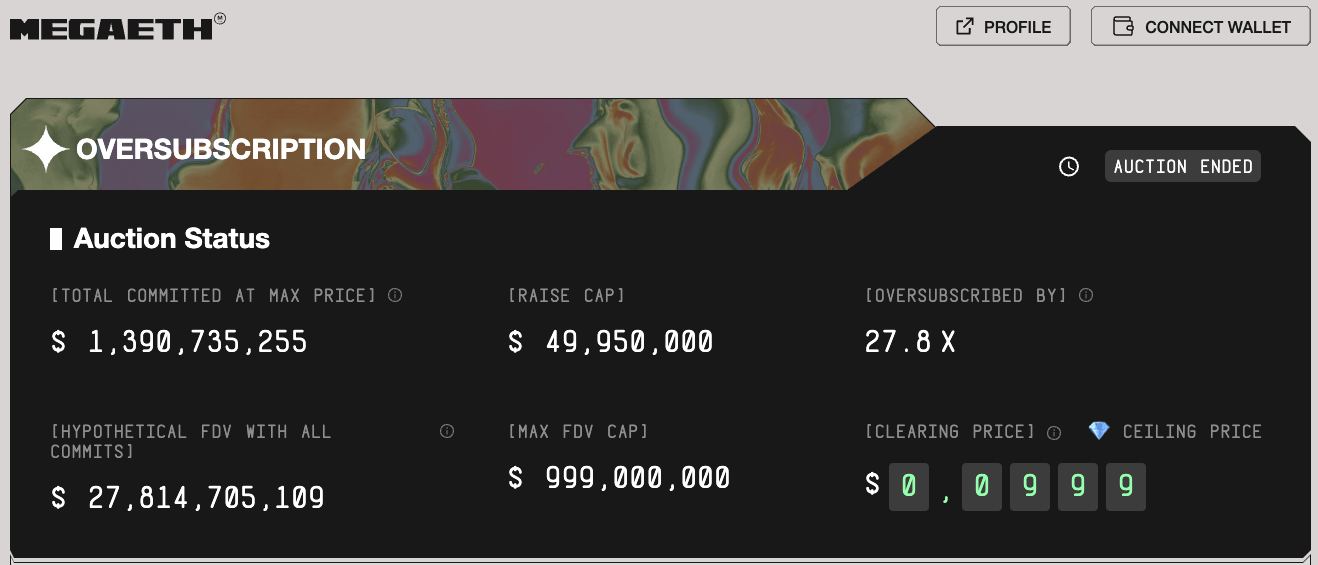Click the AUCTION ENDED badge
The image size is (1318, 565).
coord(1183,166)
